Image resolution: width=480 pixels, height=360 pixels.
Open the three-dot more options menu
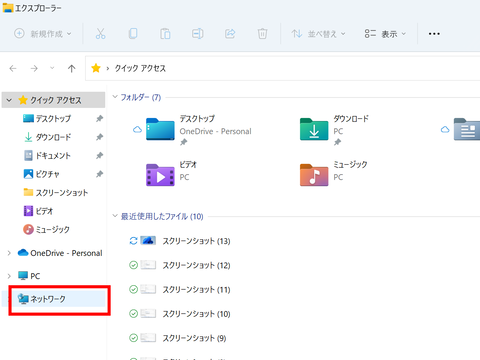pos(434,34)
